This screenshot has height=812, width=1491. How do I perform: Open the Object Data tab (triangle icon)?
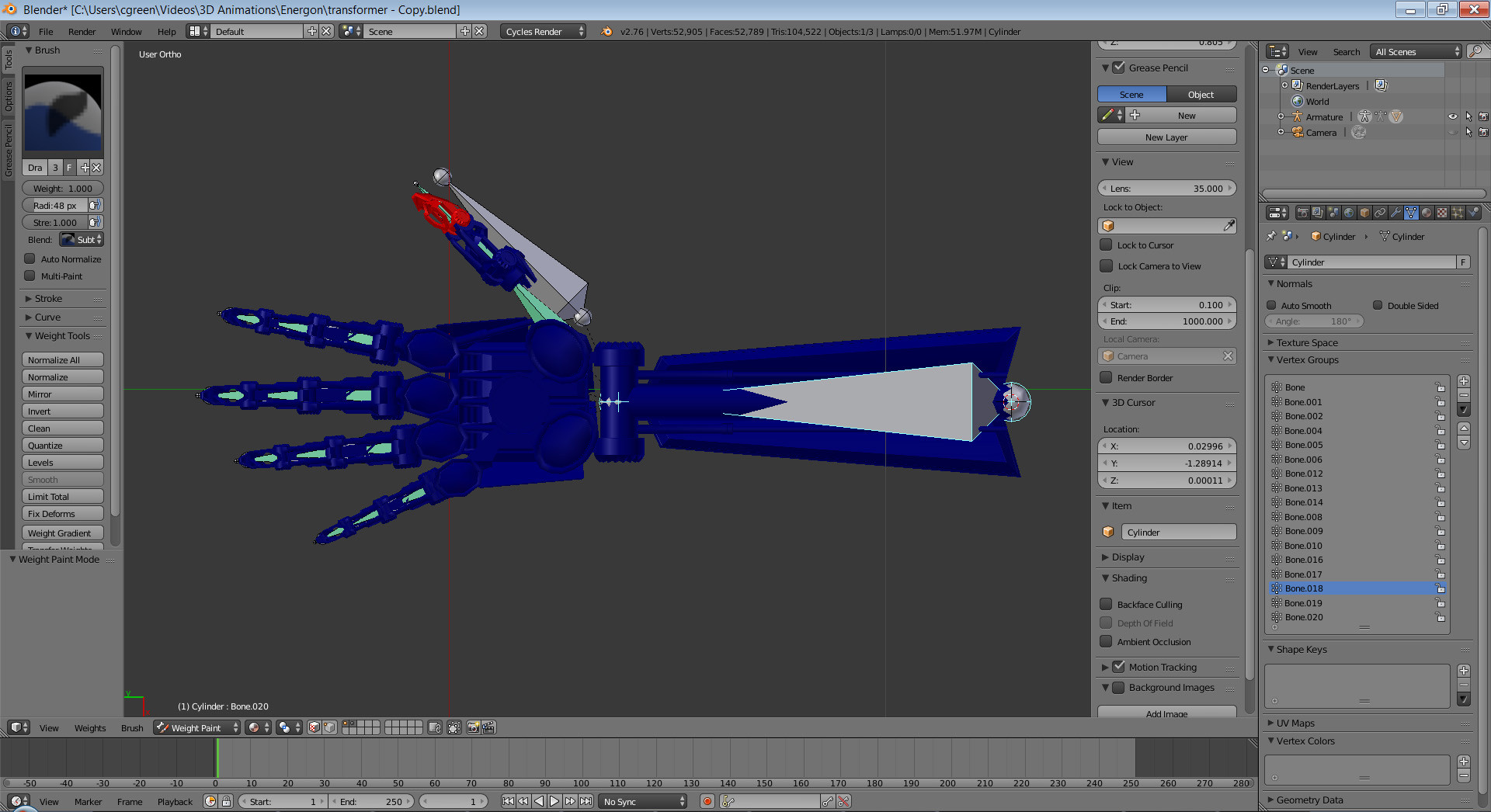(1411, 213)
